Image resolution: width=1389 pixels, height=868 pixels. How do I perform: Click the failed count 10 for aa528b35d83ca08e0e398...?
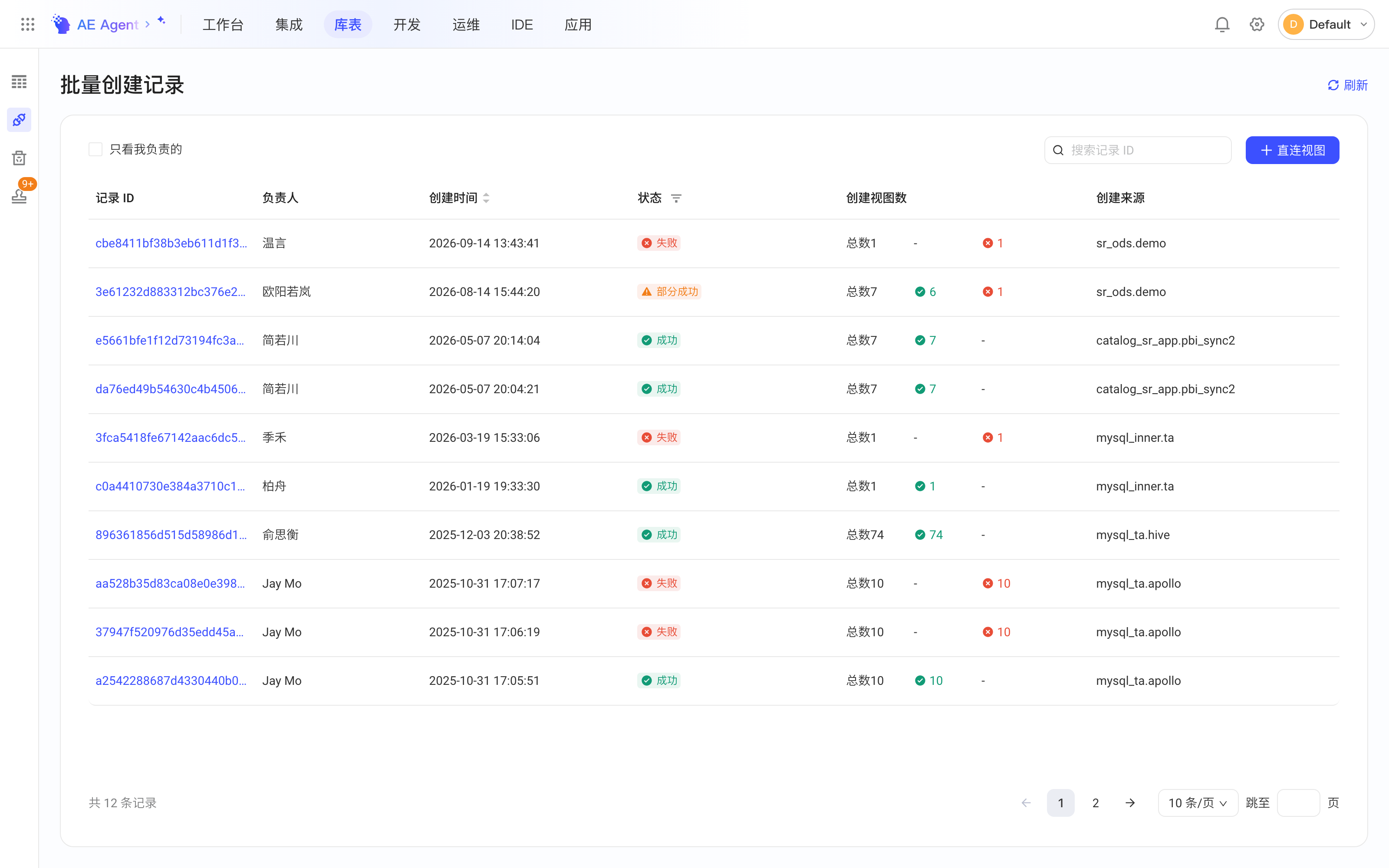coord(997,584)
